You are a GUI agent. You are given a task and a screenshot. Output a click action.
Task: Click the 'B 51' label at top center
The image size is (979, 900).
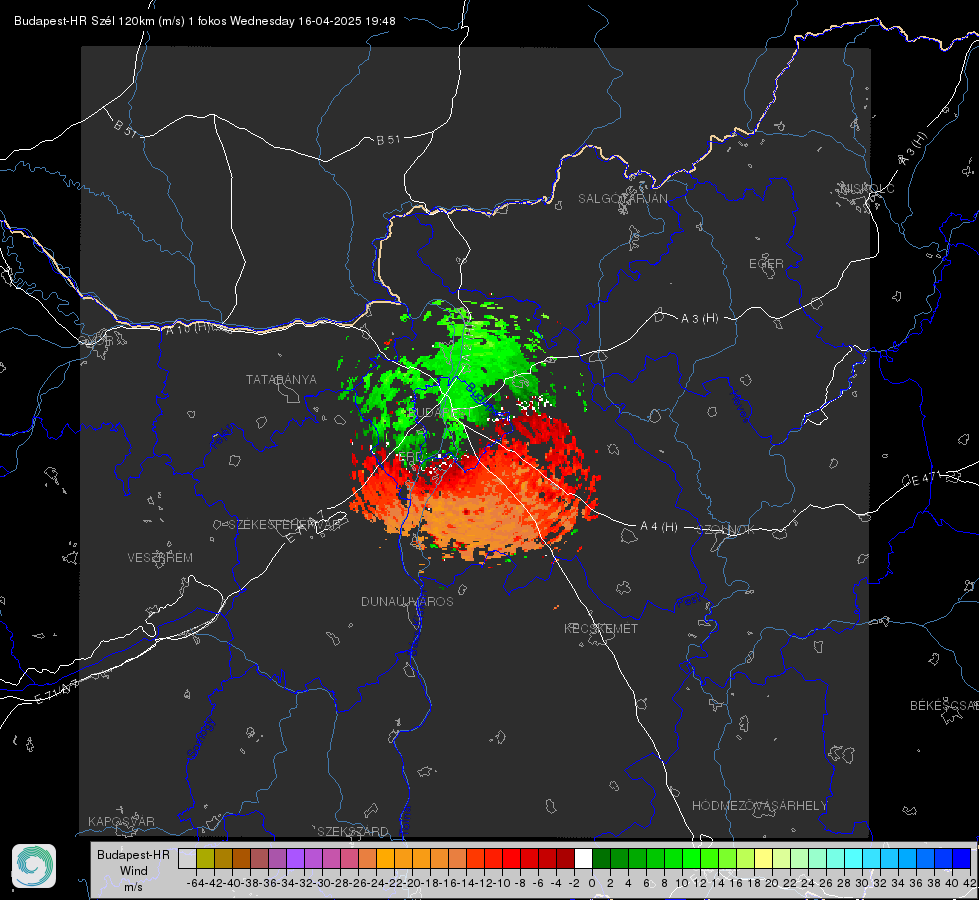388,140
